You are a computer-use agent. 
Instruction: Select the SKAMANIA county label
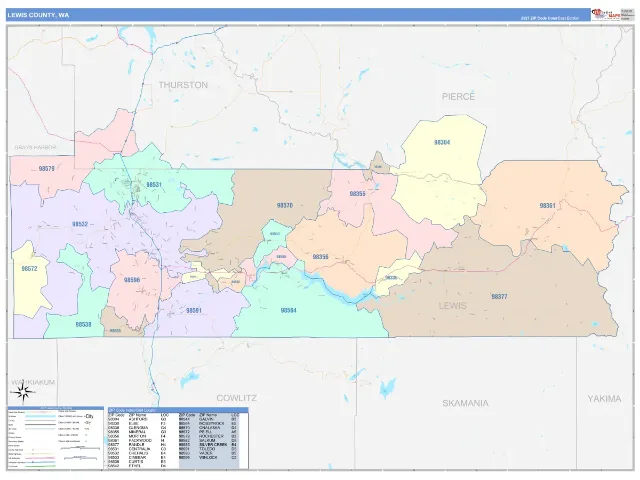coord(466,403)
